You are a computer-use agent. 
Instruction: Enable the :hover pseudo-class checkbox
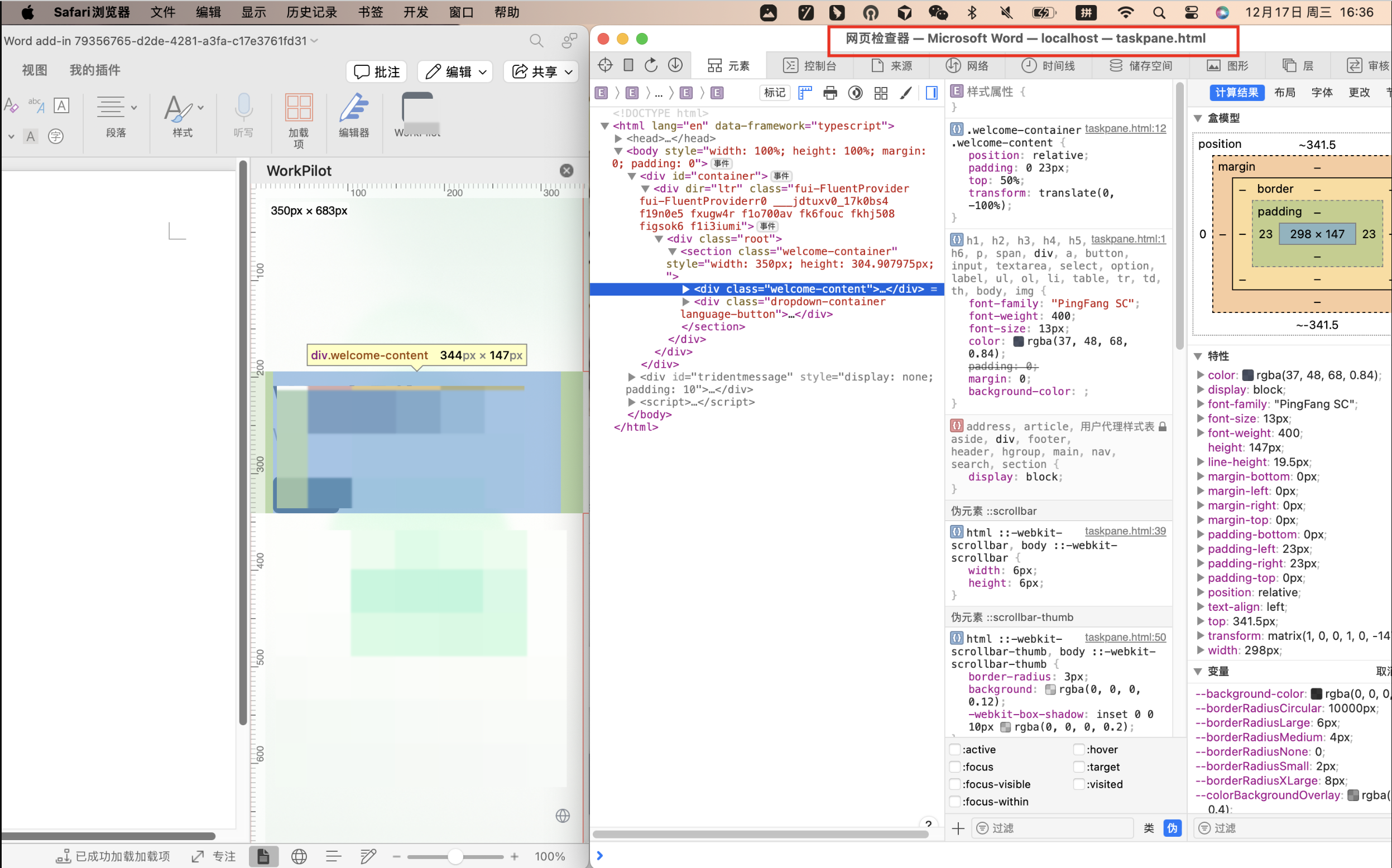(x=1079, y=749)
